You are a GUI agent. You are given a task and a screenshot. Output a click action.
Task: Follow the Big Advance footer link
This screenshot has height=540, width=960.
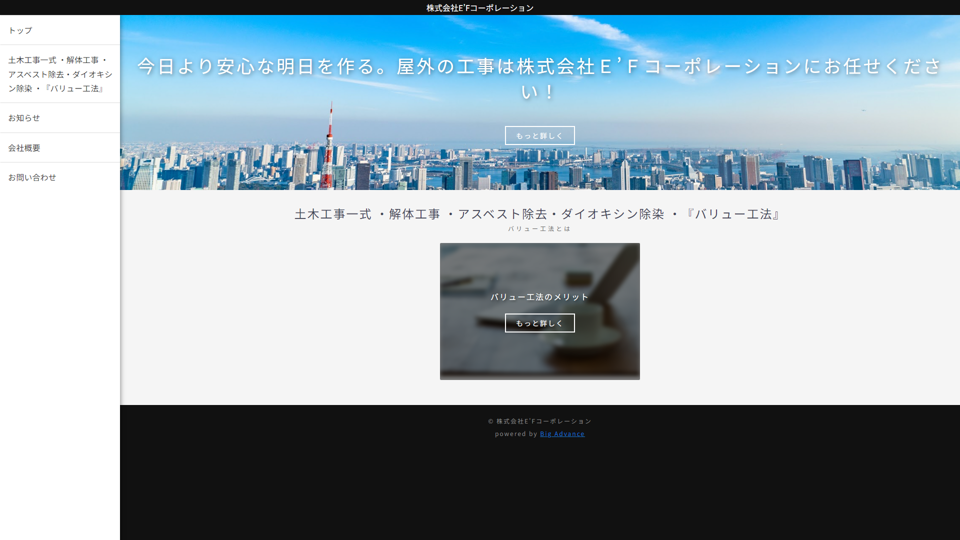(x=562, y=434)
